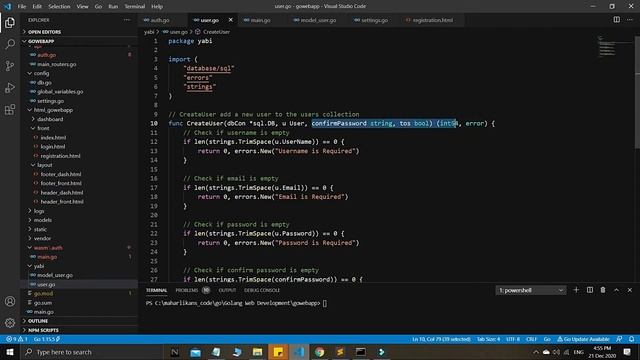This screenshot has width=640, height=360.
Task: Click errors and warnings status indicator
Action: (x=17, y=339)
